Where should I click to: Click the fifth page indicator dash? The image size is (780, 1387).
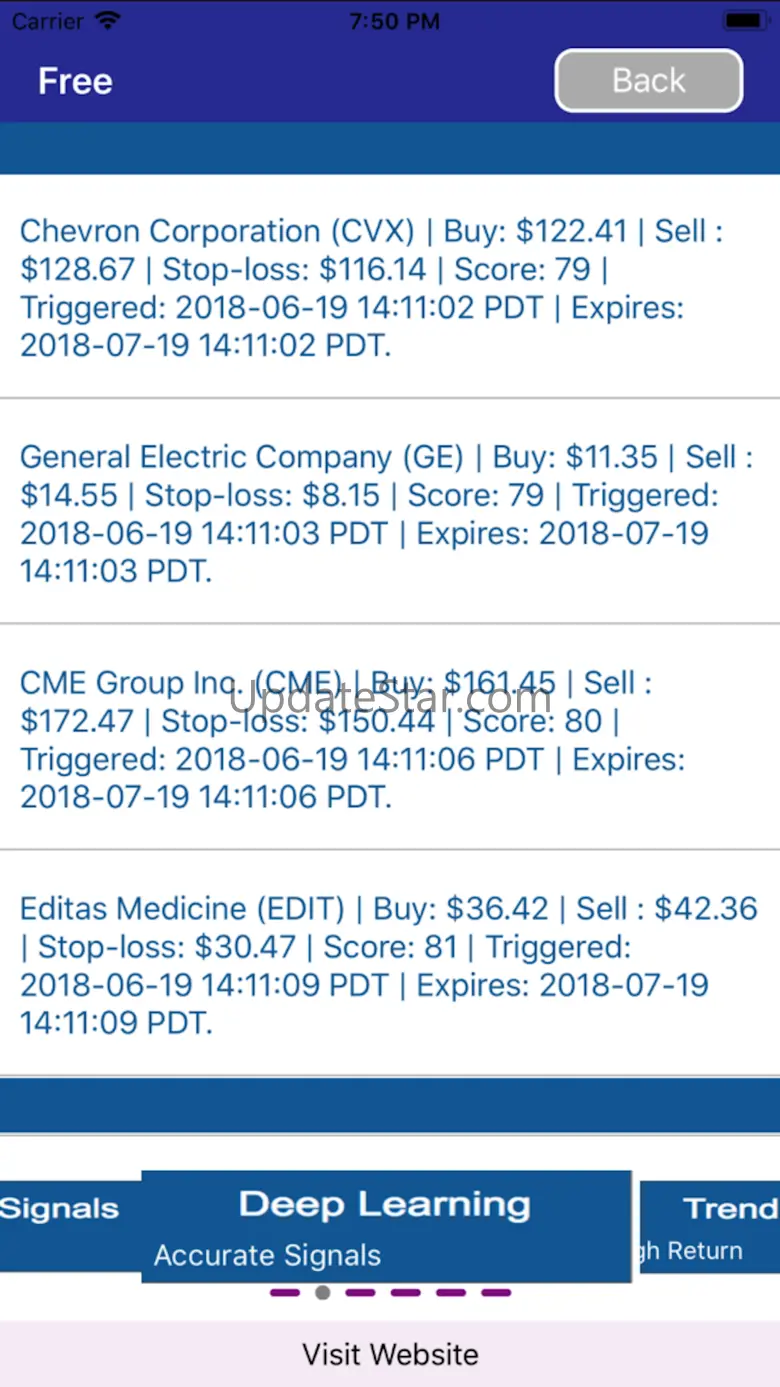coord(451,1292)
